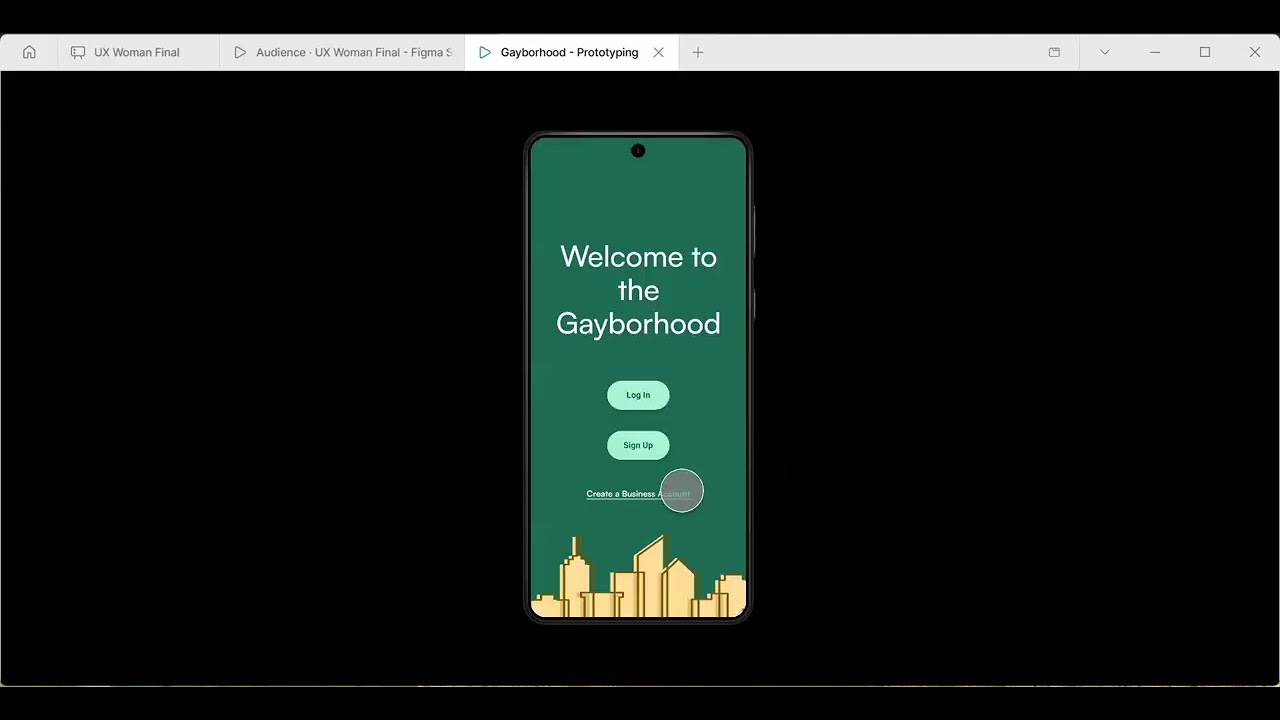Viewport: 1280px width, 720px height.
Task: Tap the Log In button
Action: click(638, 395)
